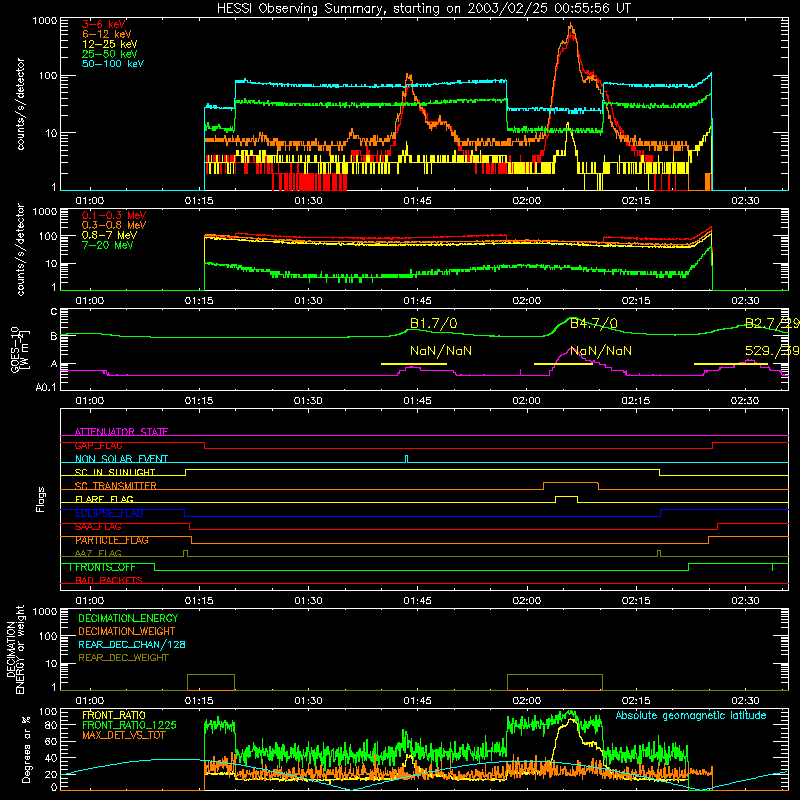800x800 pixels.
Task: Click the DECIMATION_WEIGHT legend label
Action: pos(127,631)
